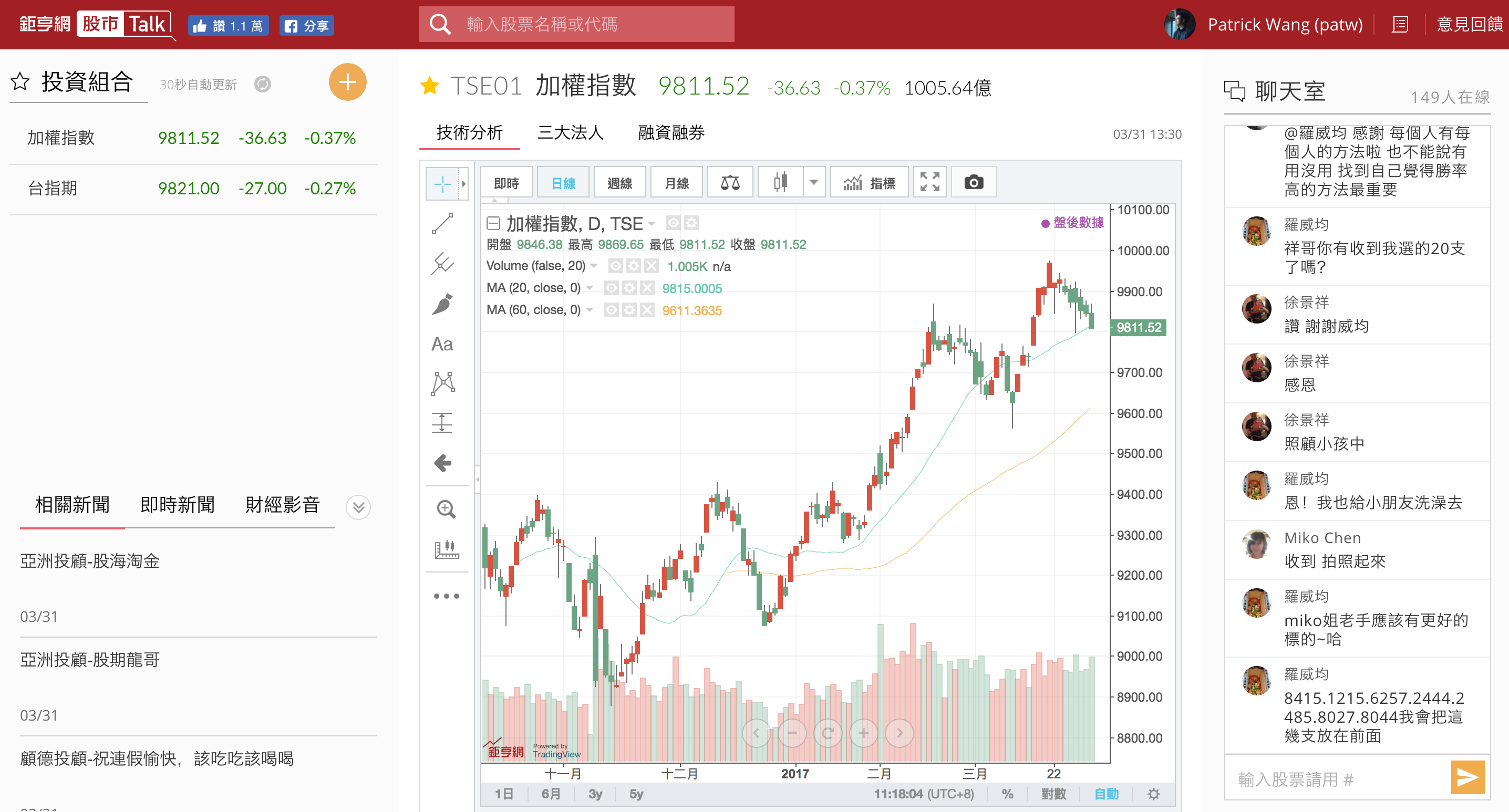Open the 即時新聞 tab
1509x812 pixels.
[178, 505]
